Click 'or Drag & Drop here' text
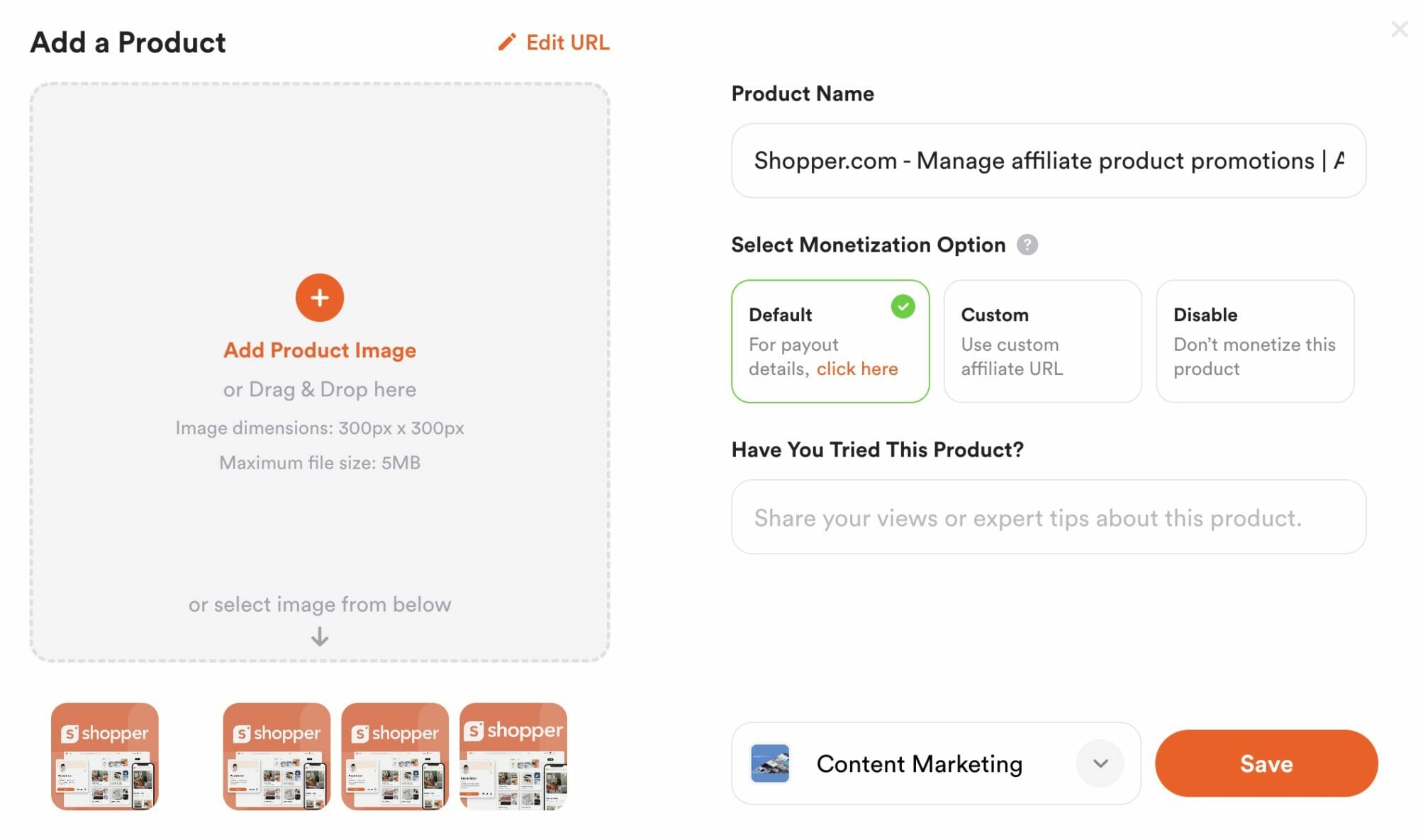The width and height of the screenshot is (1418, 840). 320,389
